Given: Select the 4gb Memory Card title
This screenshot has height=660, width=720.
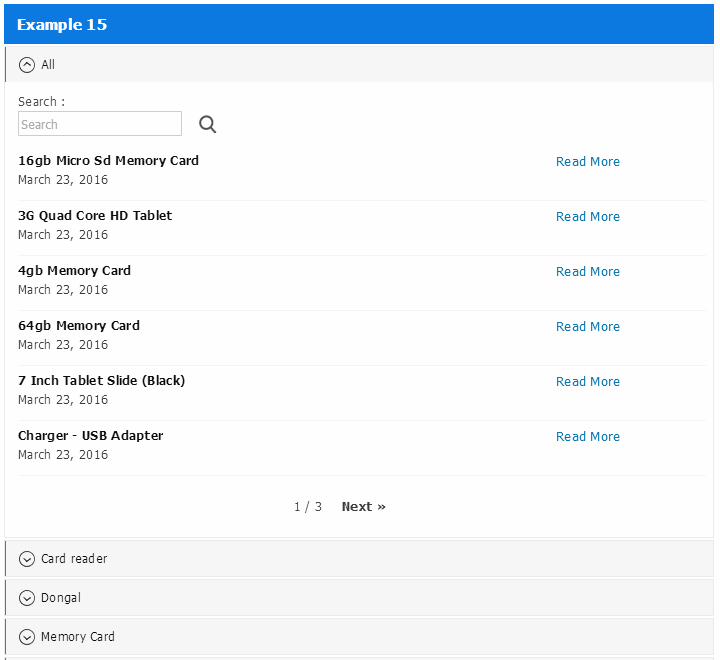Looking at the screenshot, I should click(x=74, y=271).
